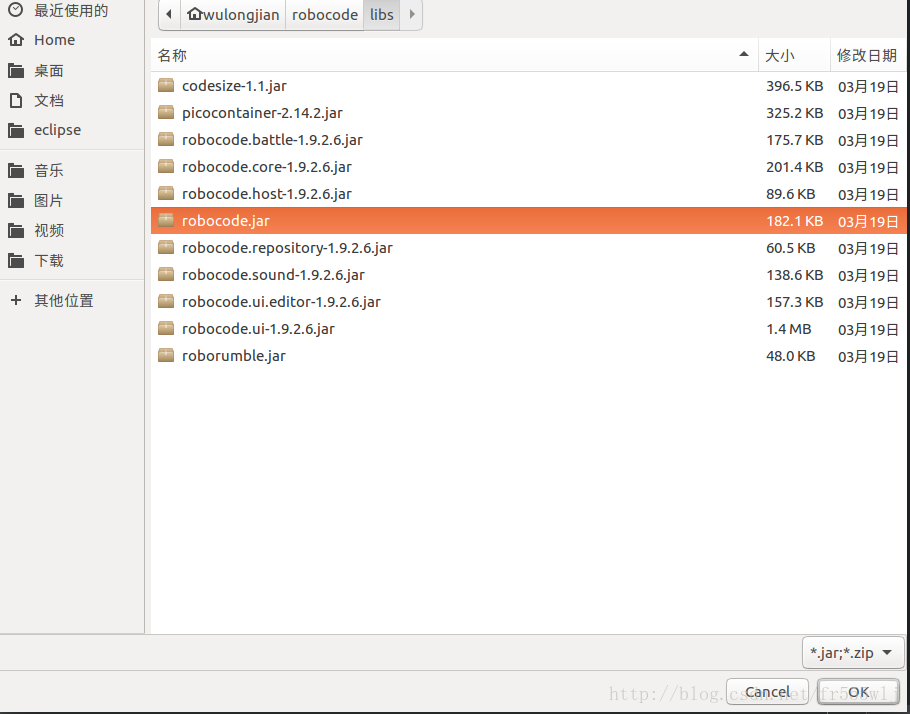910x714 pixels.
Task: Click the 89.6 KB size value
Action: click(790, 194)
